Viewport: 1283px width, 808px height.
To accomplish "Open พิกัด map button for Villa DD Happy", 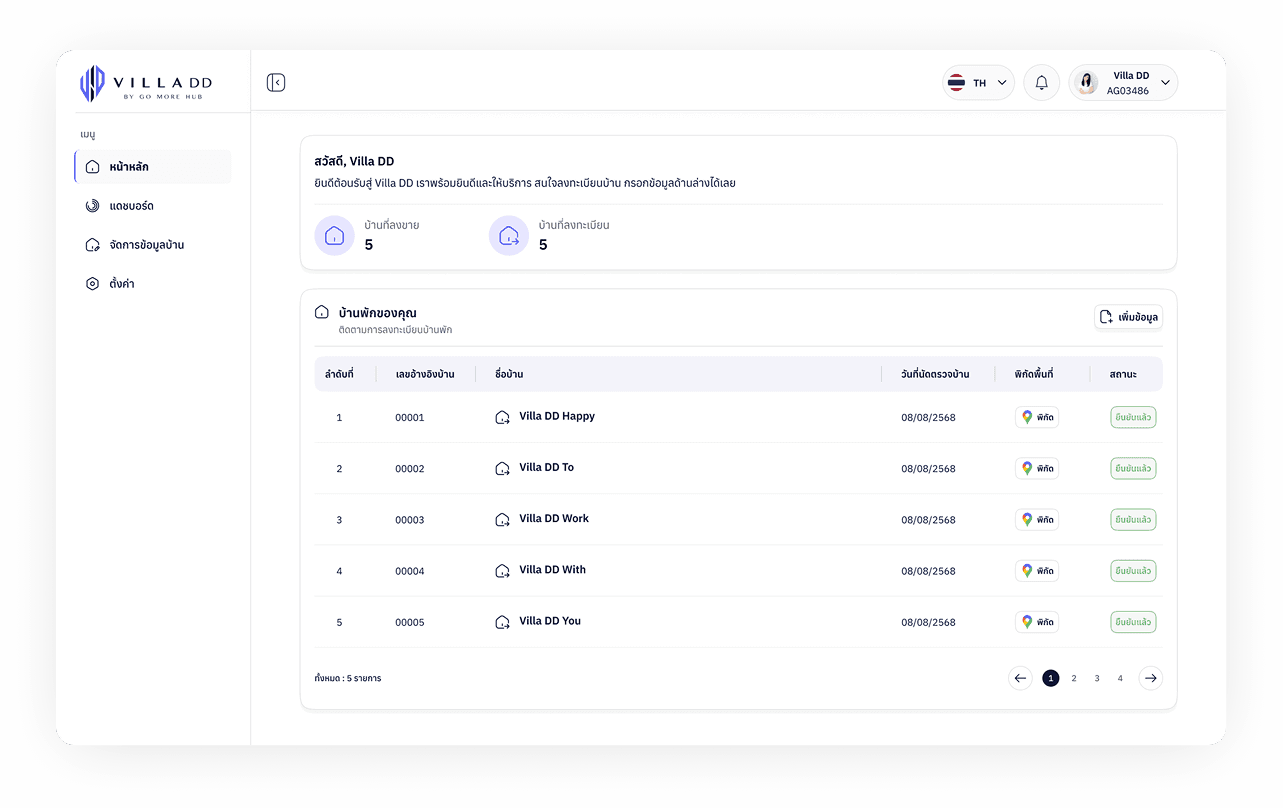I will (x=1037, y=417).
